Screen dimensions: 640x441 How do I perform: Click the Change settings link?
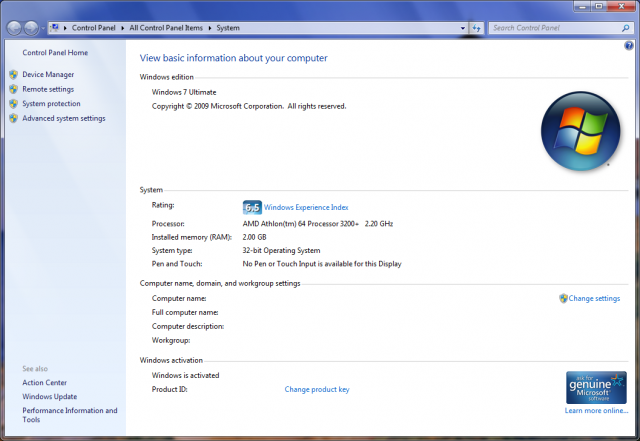tap(594, 298)
